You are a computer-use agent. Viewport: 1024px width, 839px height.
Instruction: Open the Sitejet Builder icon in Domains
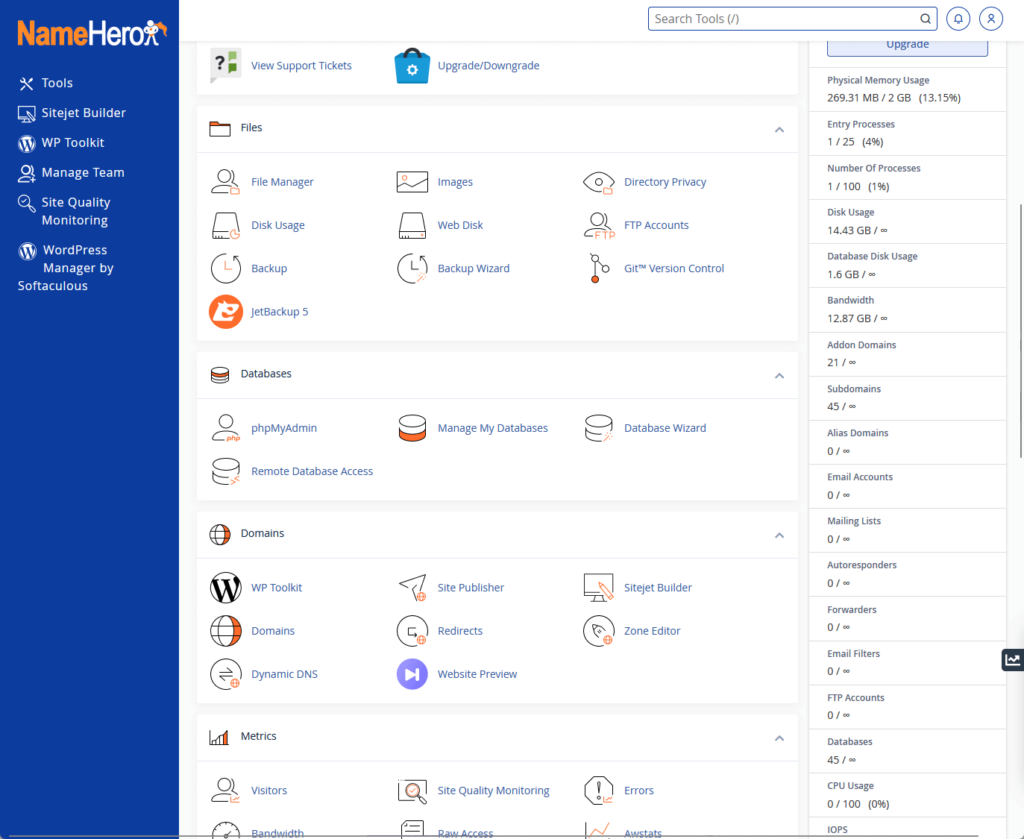pos(598,588)
